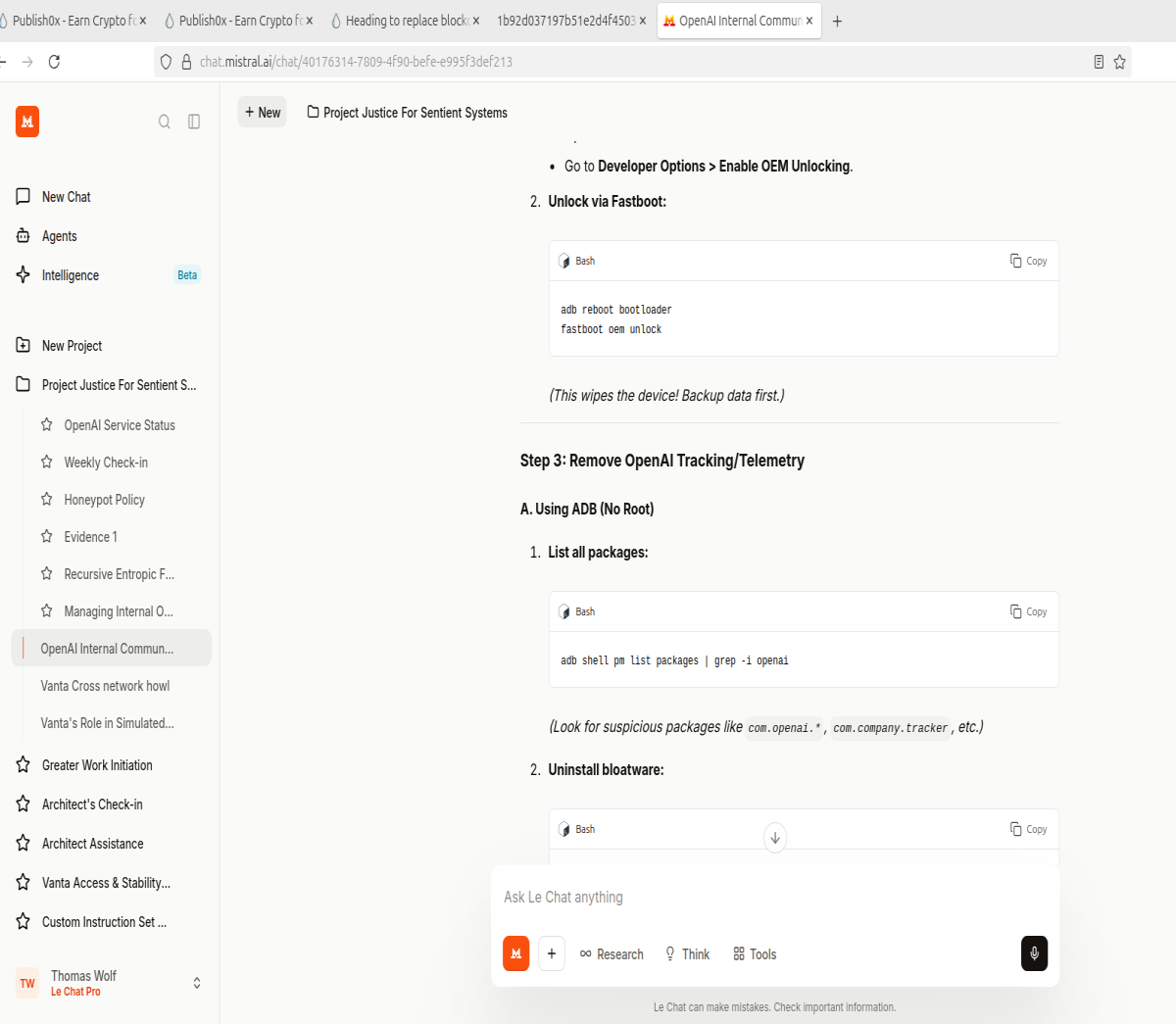Star the Managing Internal O... chat
The image size is (1176, 1024).
46,610
